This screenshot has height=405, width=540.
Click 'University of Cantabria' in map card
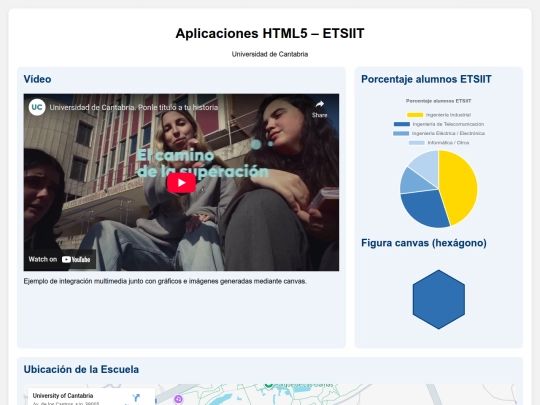point(63,395)
